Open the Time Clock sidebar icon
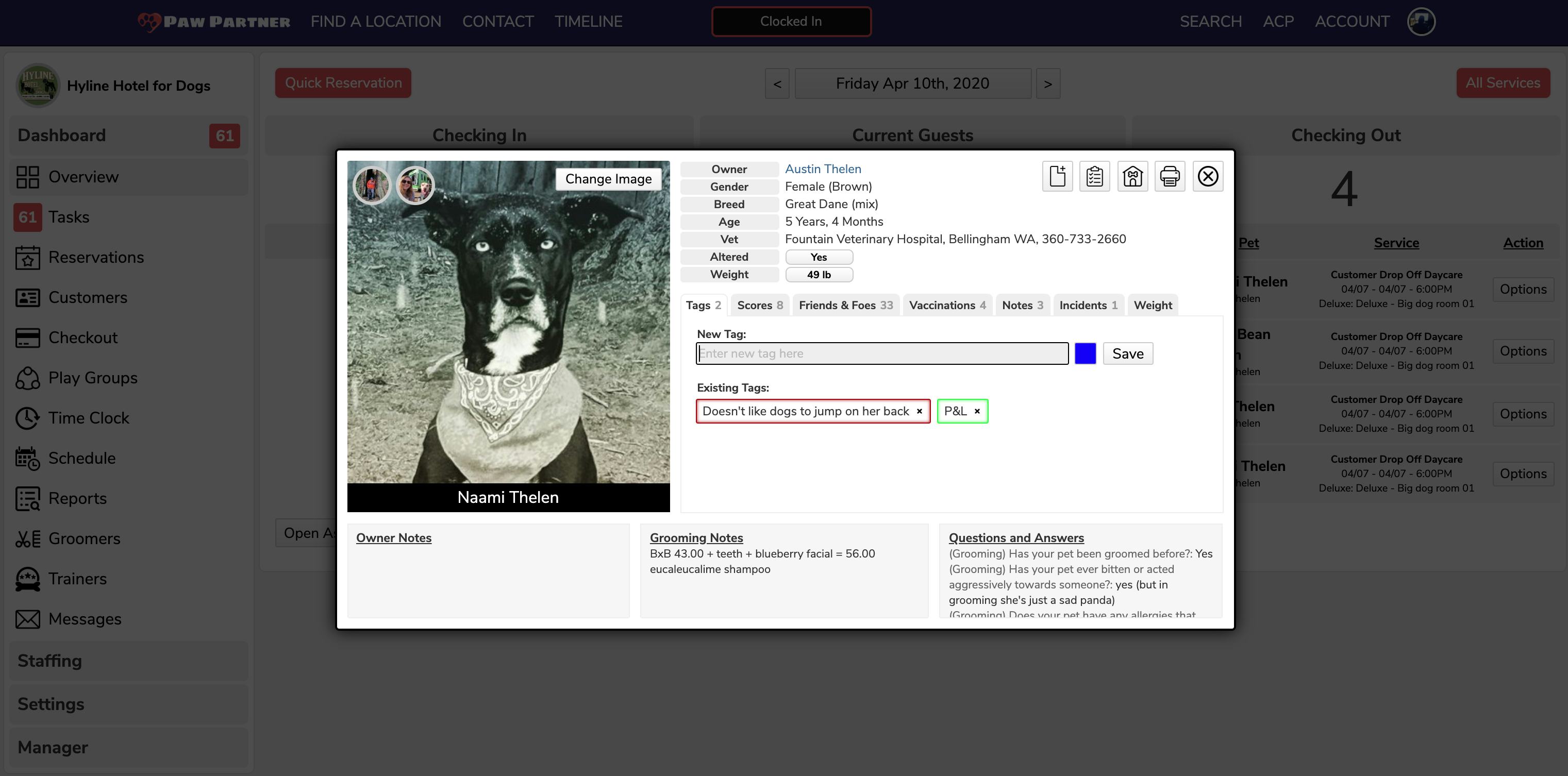 click(27, 418)
